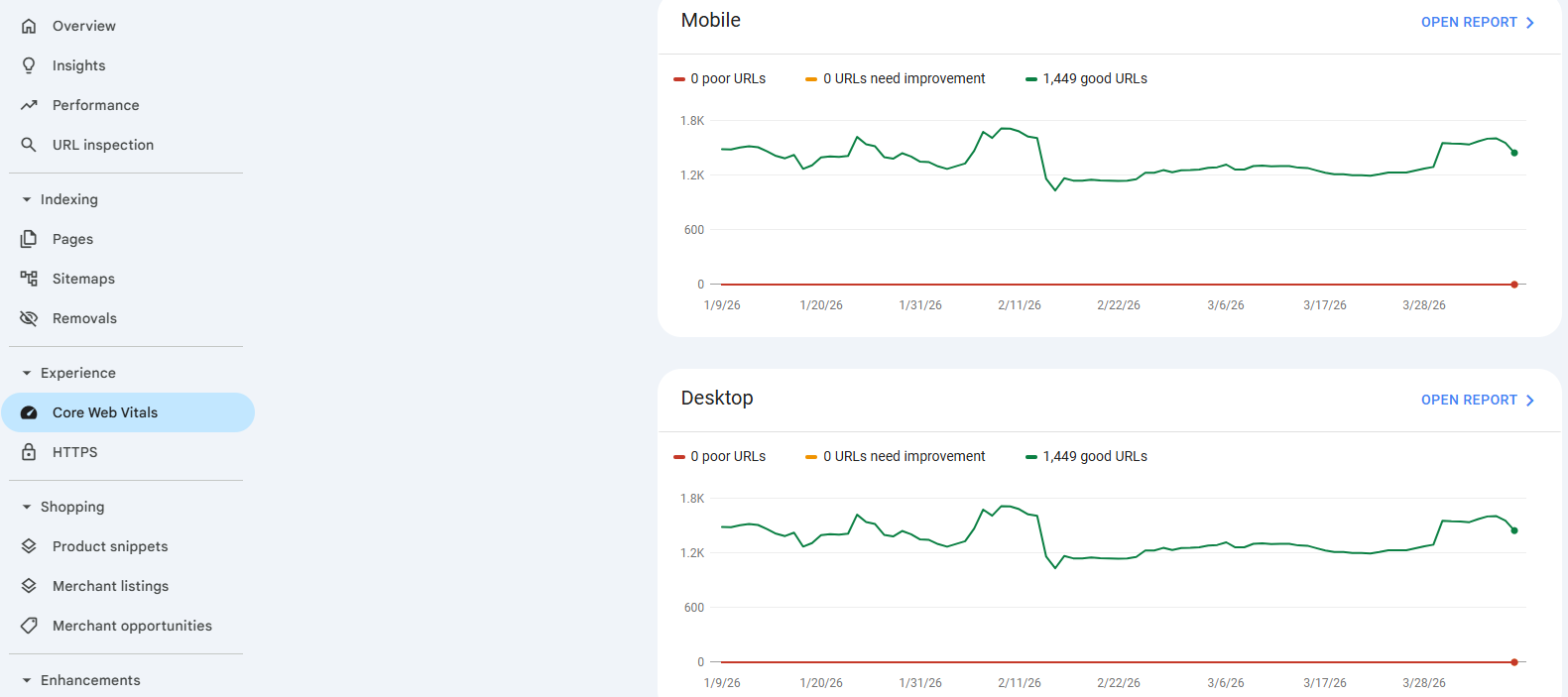Collapse the Experience section arrow

27,373
